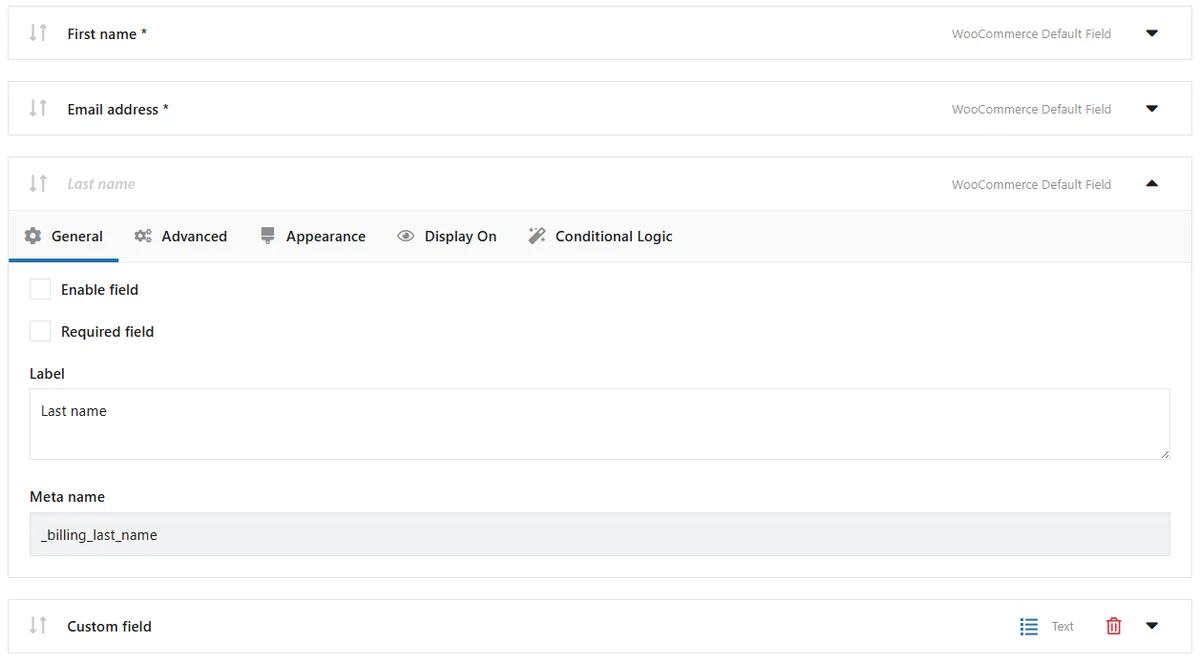Grab the Label textarea resize handle

[1164, 454]
